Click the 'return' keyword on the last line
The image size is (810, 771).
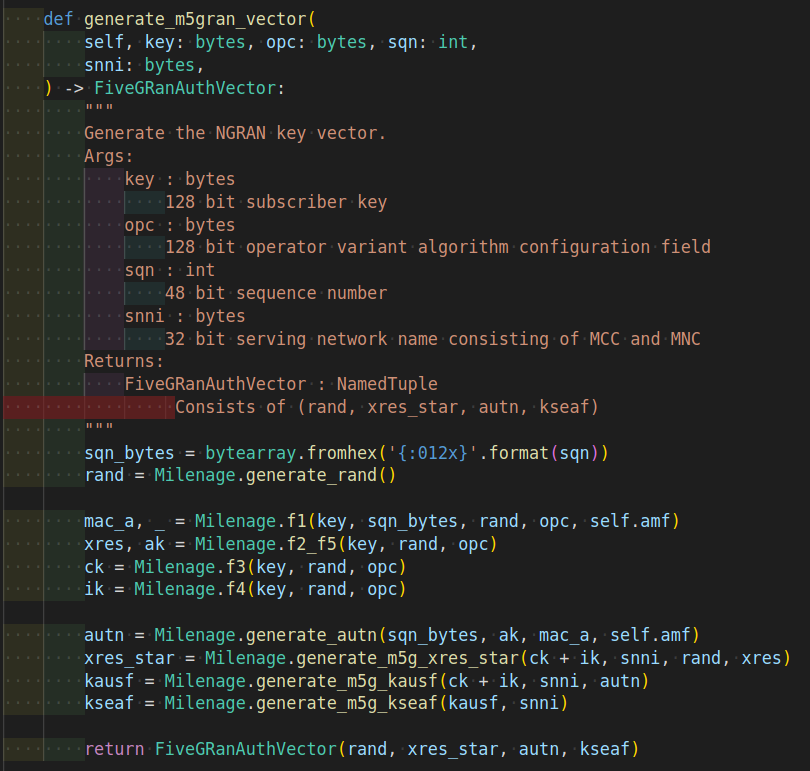coord(114,749)
